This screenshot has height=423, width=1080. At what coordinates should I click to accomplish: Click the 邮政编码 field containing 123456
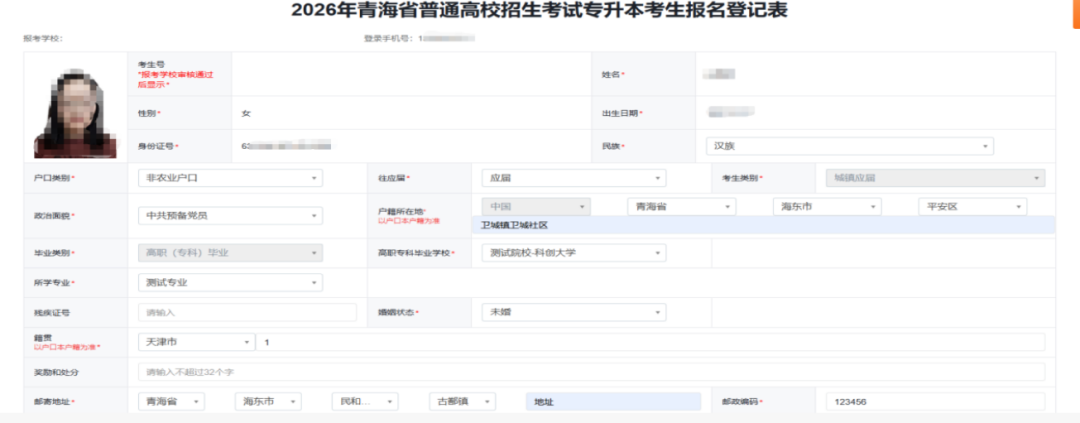930,402
